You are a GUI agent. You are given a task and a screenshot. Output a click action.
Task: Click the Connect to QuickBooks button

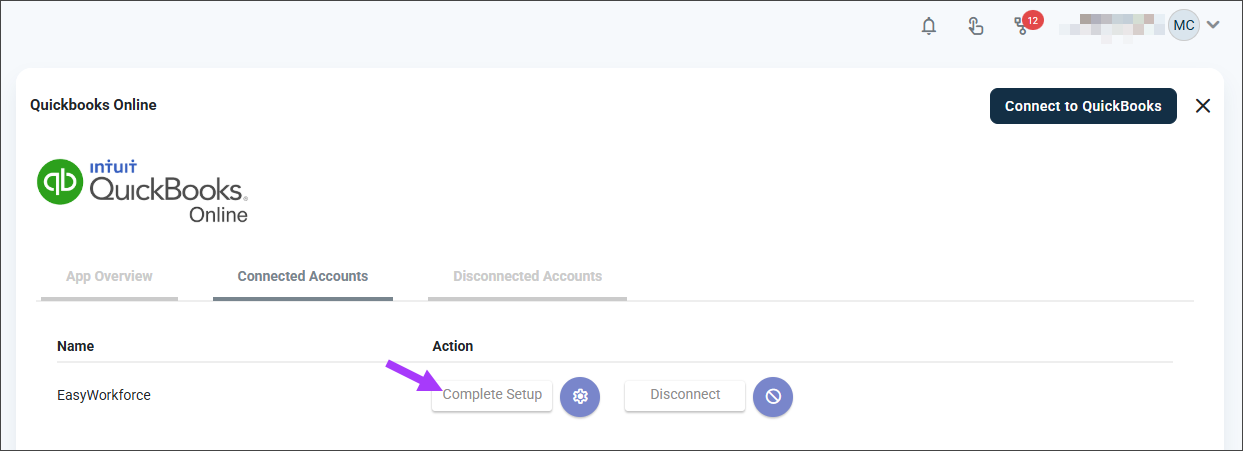coord(1083,106)
